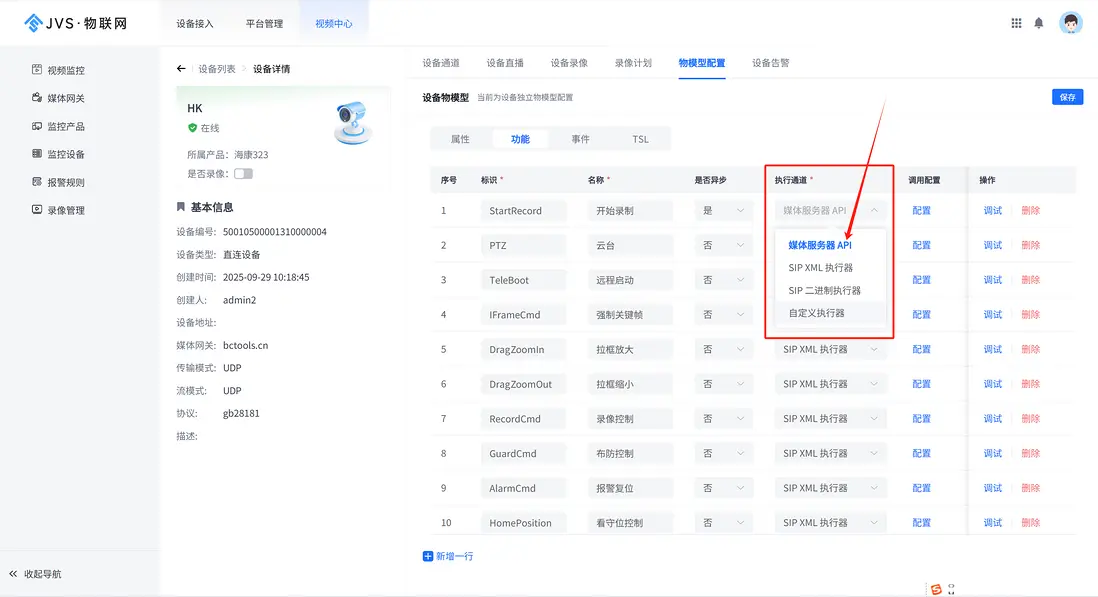Screen dimensions: 1098x597
Task: Click the StartRecord identifier field
Action: 524,211
